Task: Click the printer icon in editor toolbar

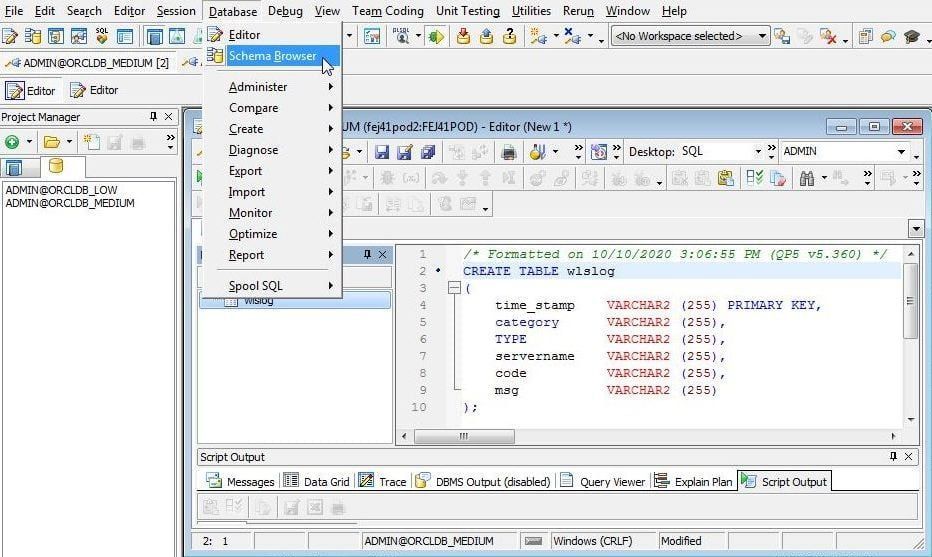Action: (508, 152)
